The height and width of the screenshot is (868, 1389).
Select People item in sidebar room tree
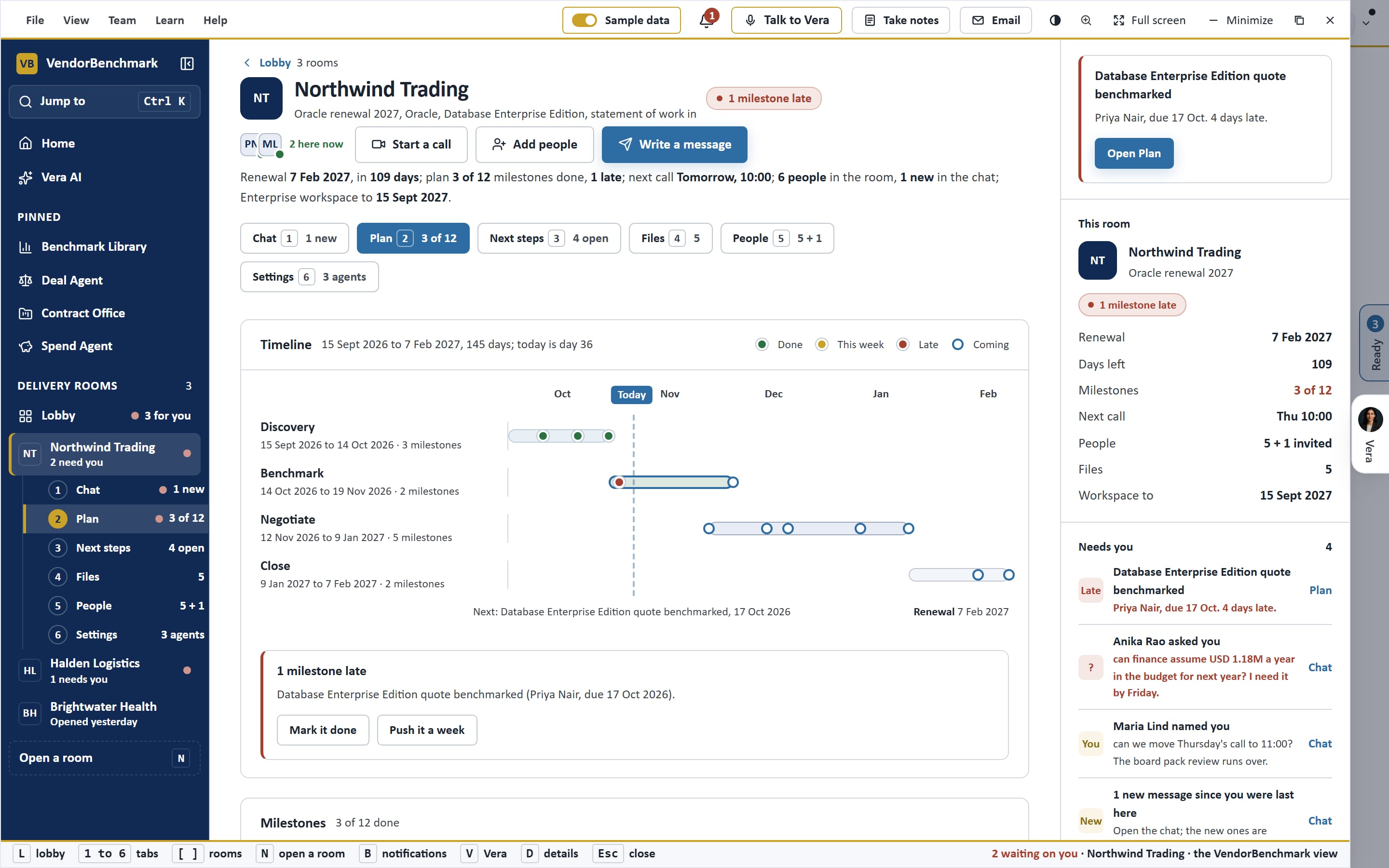pyautogui.click(x=117, y=605)
